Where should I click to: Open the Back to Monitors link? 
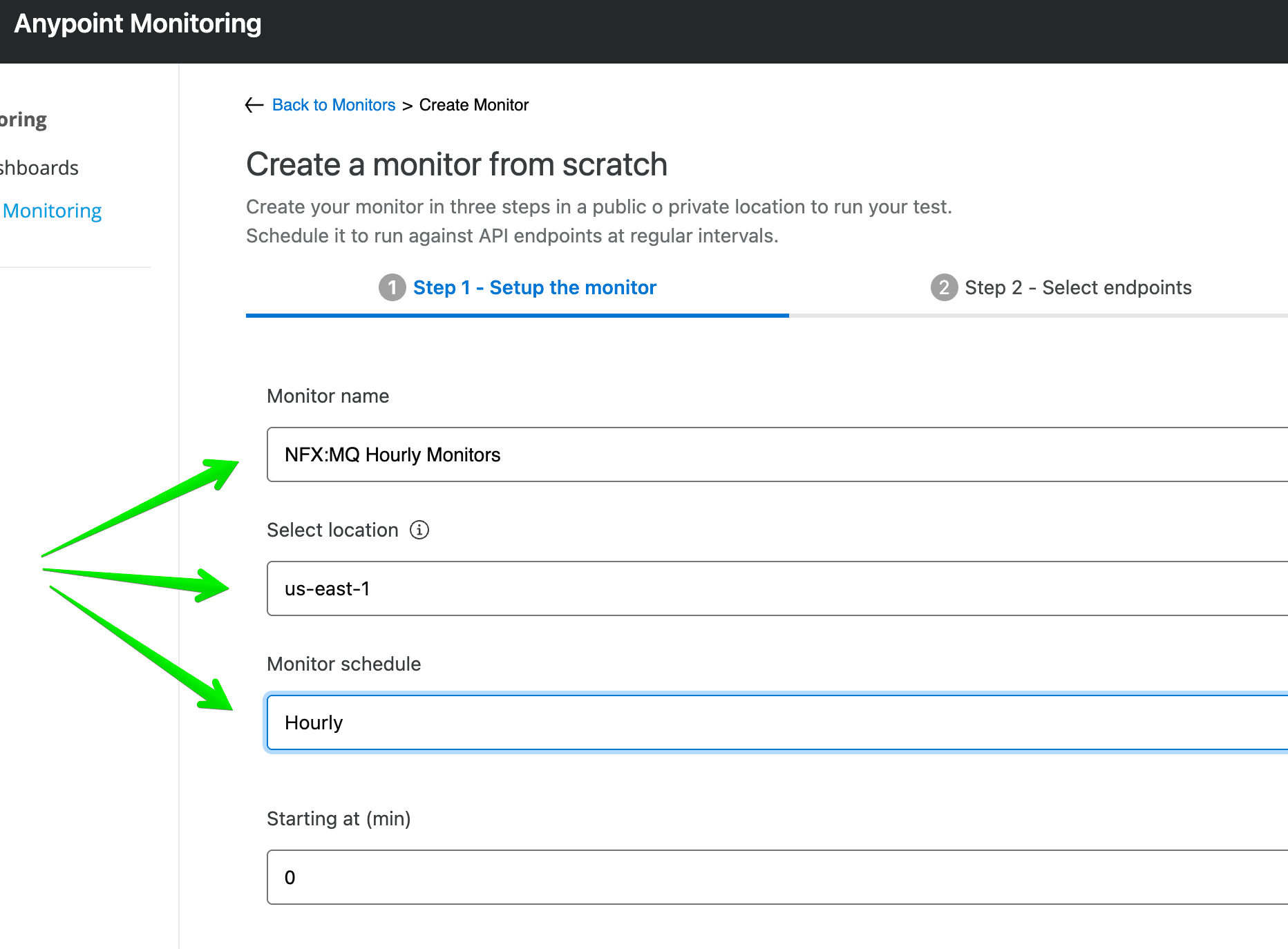pos(334,105)
